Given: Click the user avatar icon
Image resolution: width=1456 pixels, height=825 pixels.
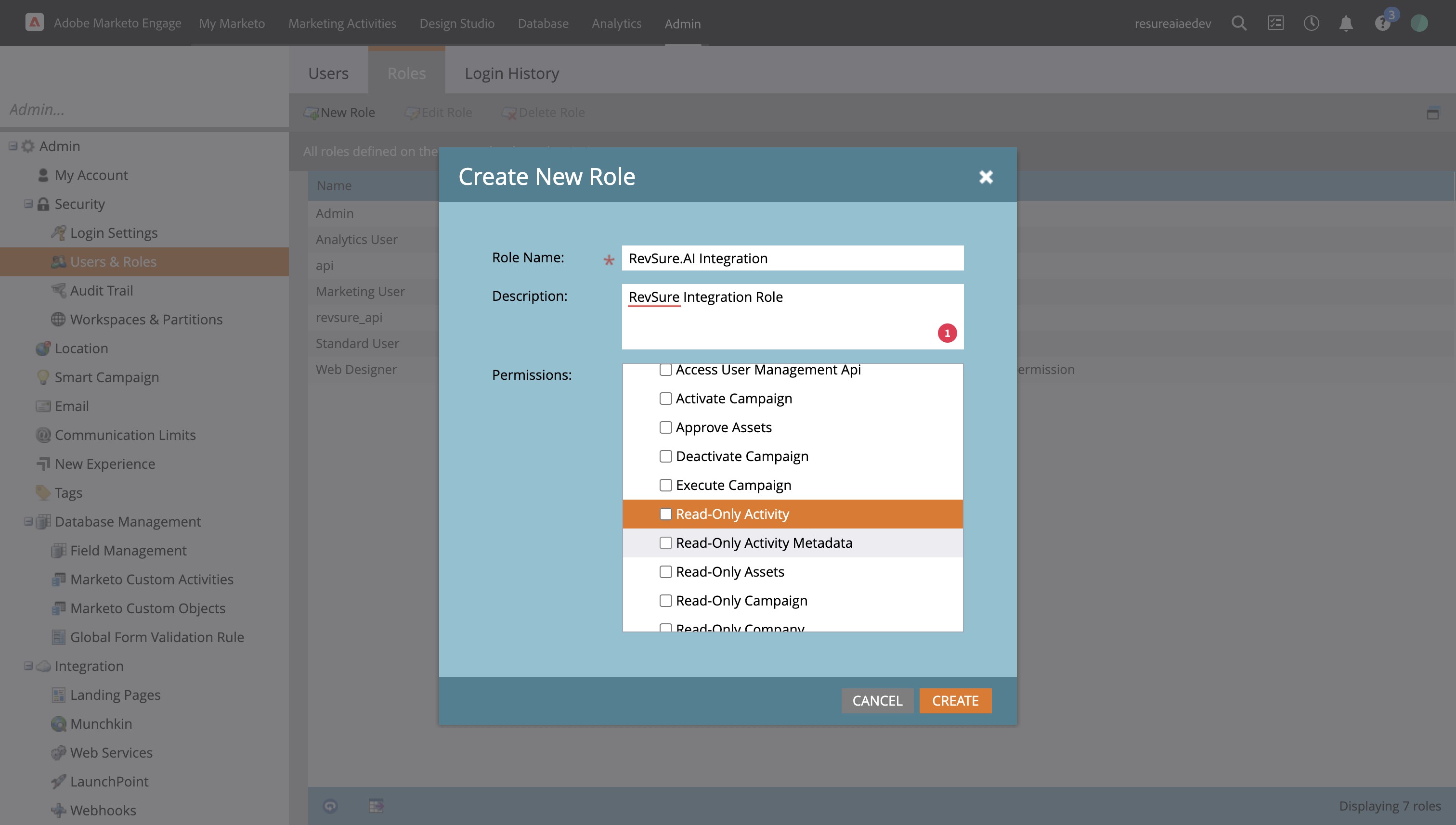Looking at the screenshot, I should pos(1418,23).
